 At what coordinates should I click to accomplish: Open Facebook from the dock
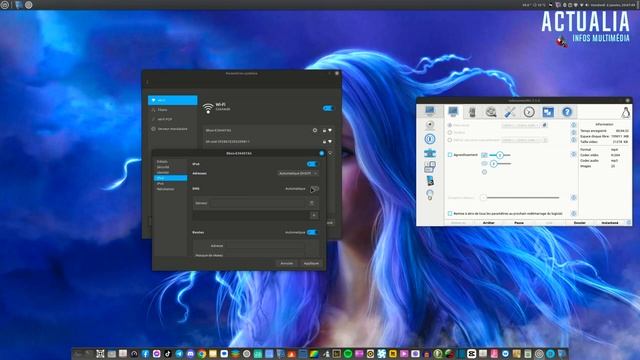point(146,354)
